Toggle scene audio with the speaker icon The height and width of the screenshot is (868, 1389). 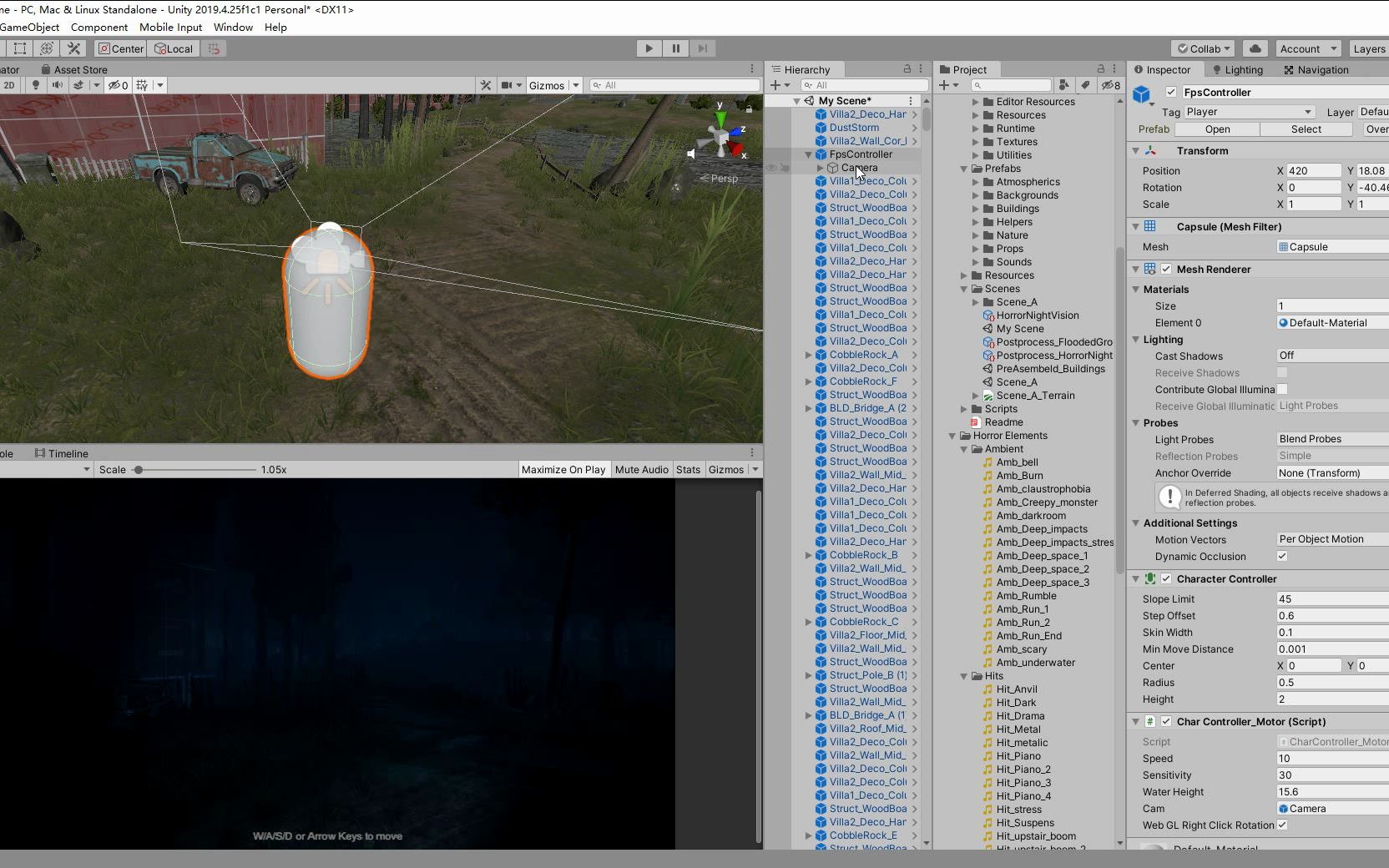point(57,84)
